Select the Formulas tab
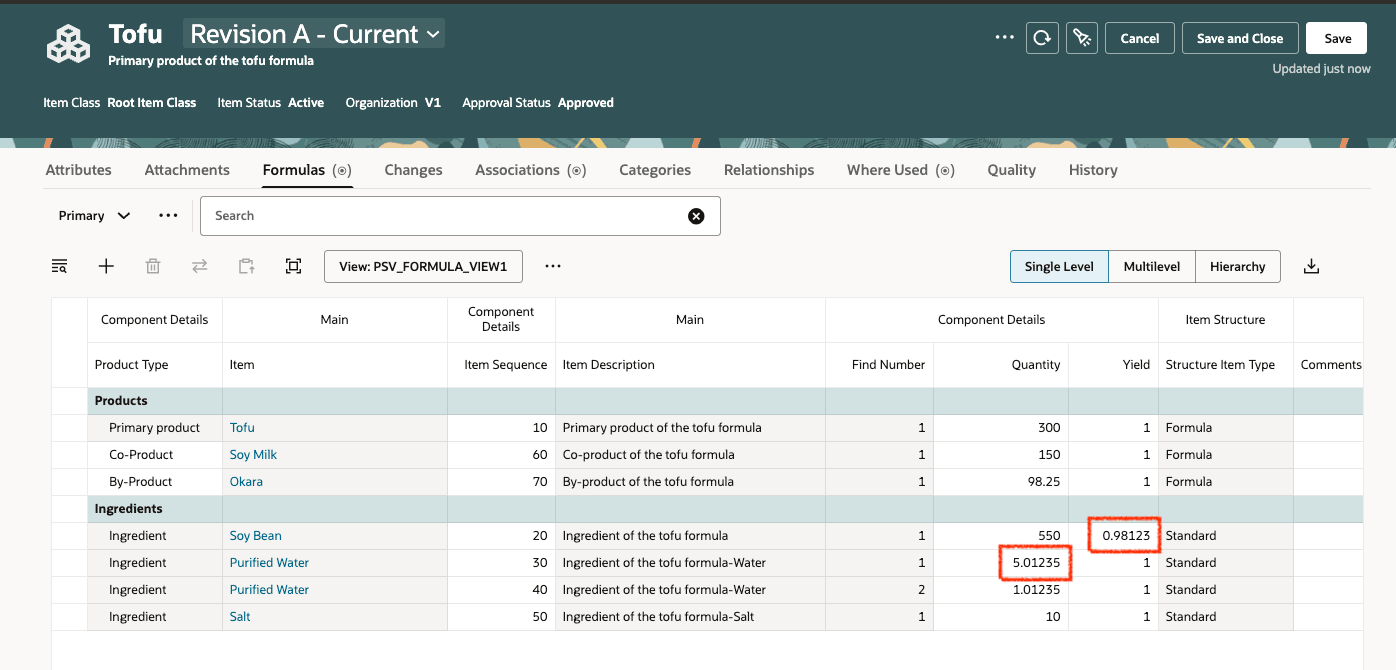This screenshot has height=670, width=1396. pyautogui.click(x=307, y=170)
